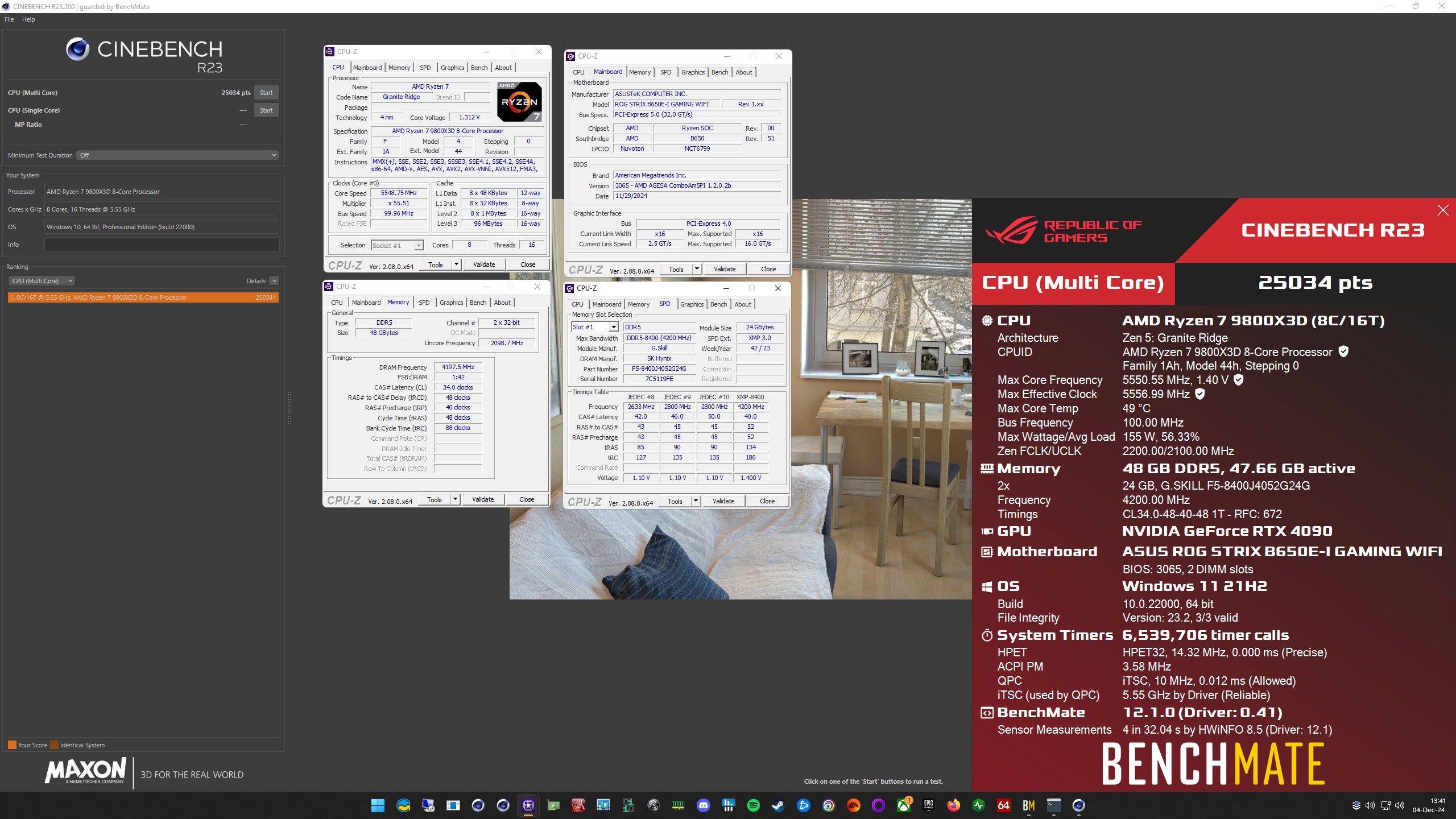The image size is (1456, 819).
Task: Open Tools dropdown arrow in SPD tab window
Action: point(696,501)
